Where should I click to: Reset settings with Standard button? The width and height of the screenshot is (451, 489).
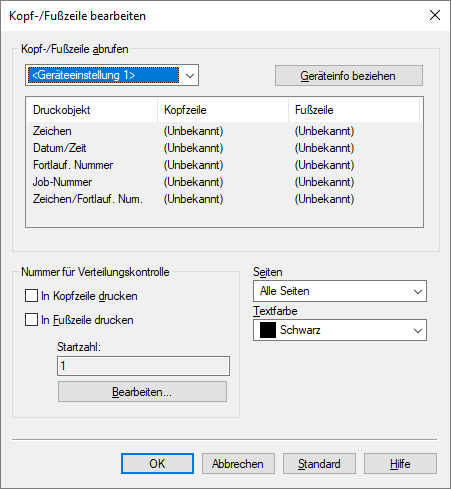click(319, 463)
